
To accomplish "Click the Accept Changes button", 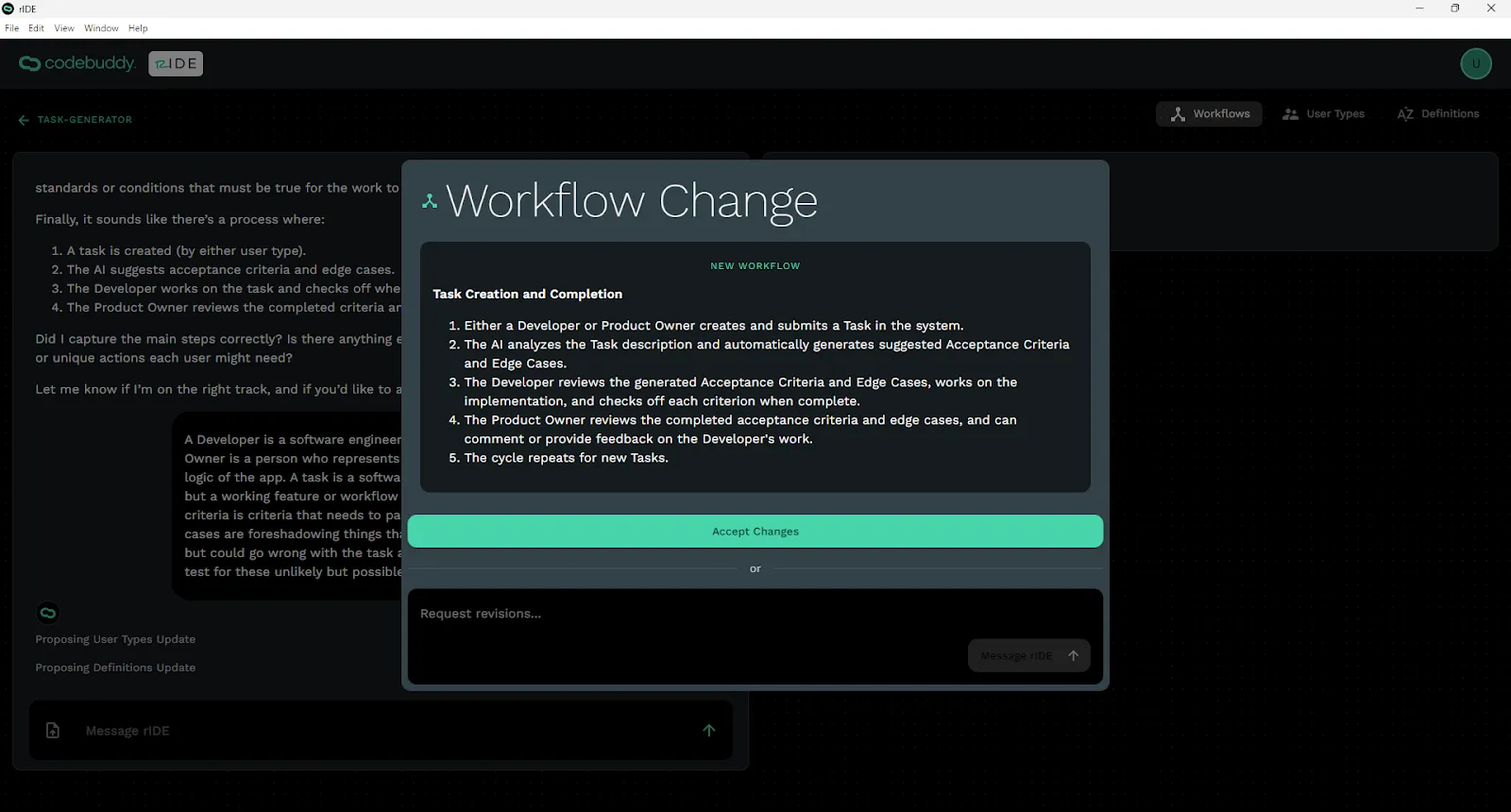I will click(x=755, y=532).
